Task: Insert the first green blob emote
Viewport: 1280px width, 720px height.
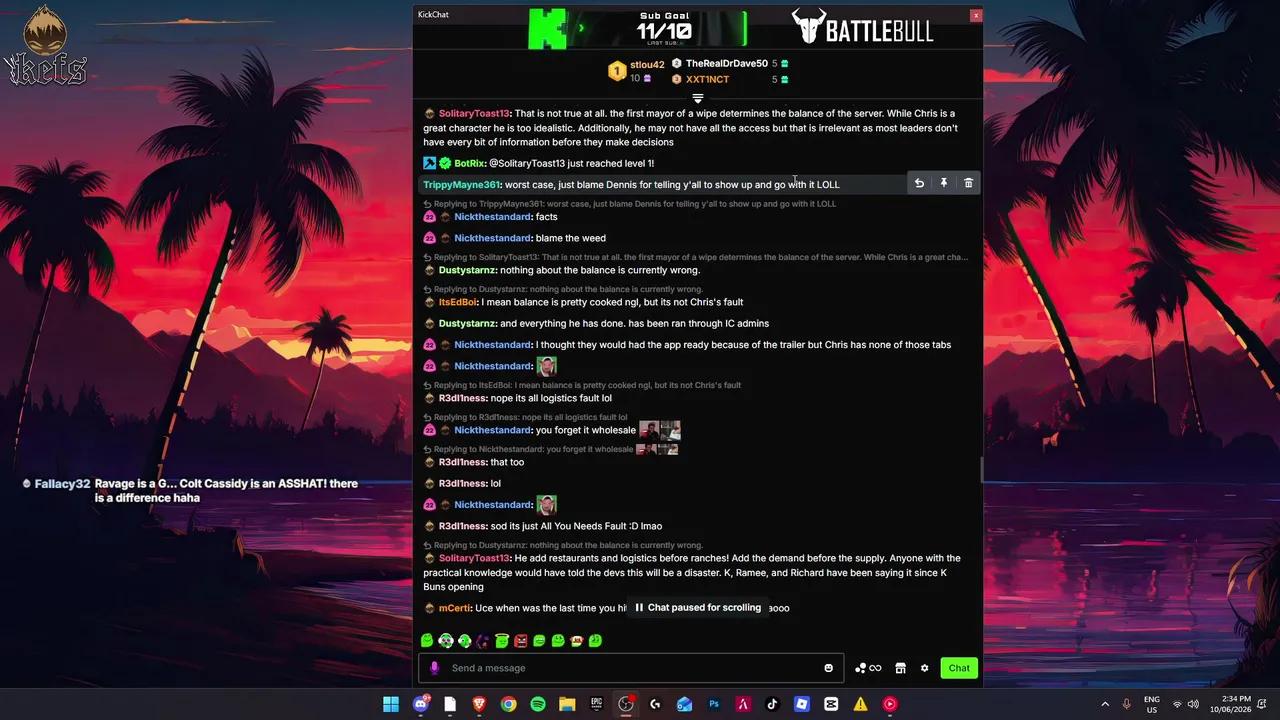Action: click(427, 641)
